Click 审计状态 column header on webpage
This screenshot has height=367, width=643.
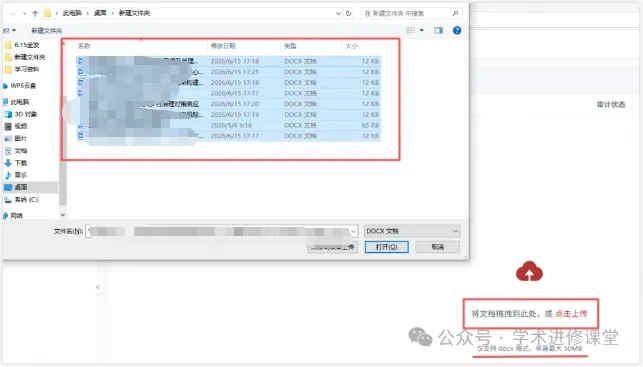tap(611, 105)
